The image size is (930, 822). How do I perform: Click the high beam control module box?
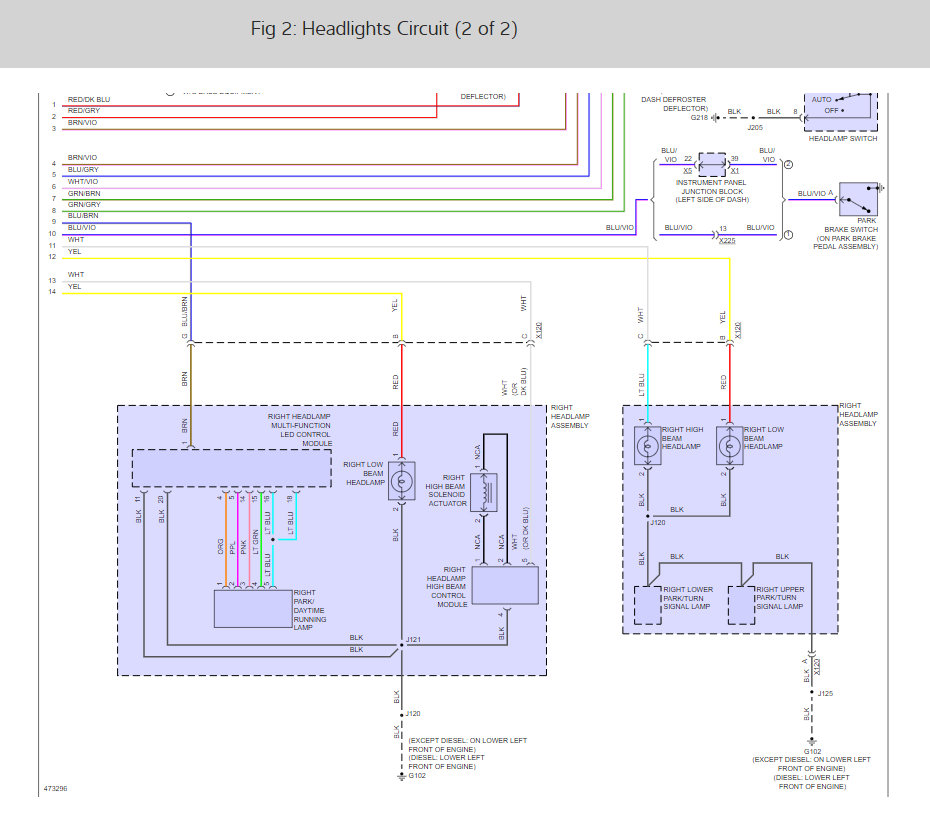click(x=505, y=585)
